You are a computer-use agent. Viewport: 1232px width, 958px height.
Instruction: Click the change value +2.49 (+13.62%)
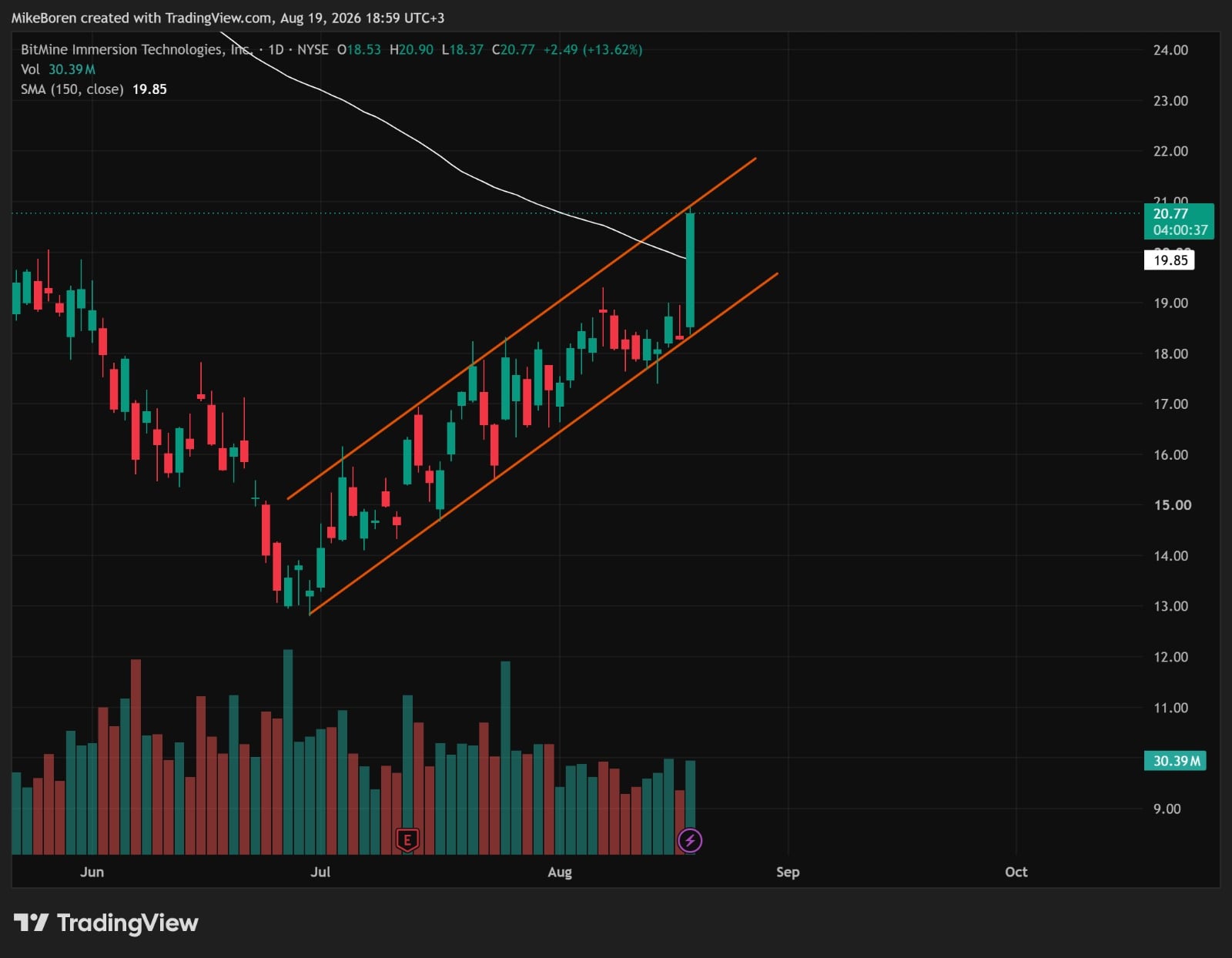coord(593,49)
